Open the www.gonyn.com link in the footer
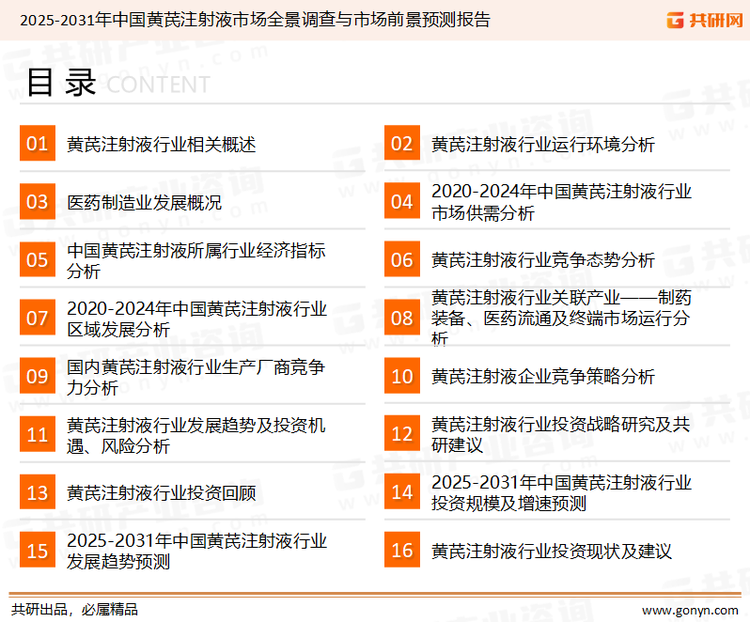This screenshot has height=622, width=750. pos(690,611)
